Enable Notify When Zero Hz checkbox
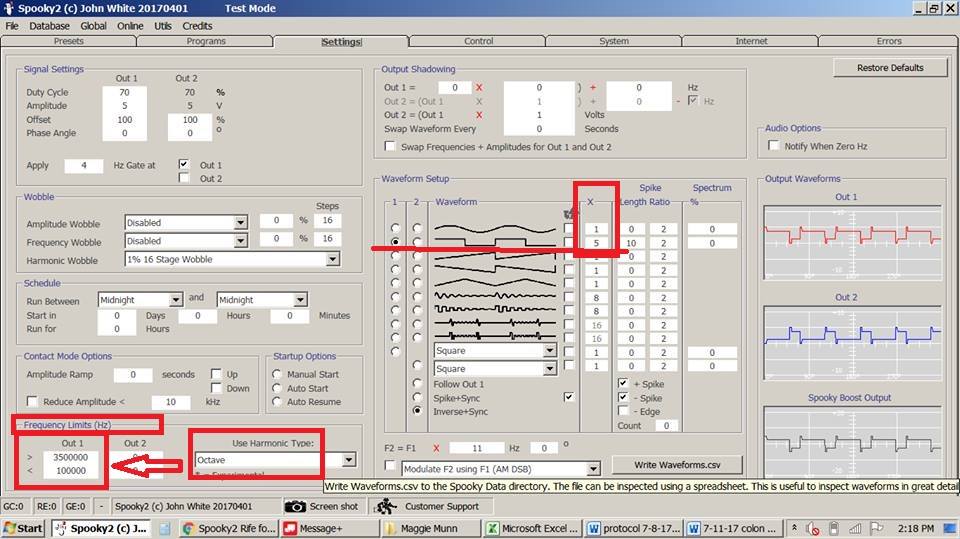 point(774,146)
